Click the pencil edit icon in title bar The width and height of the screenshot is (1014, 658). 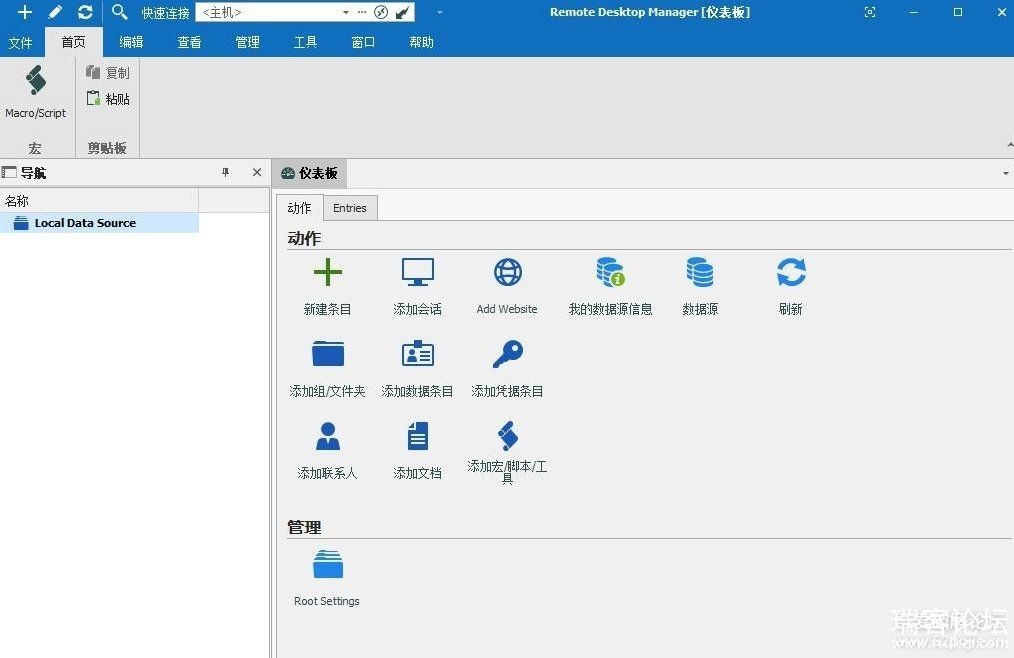coord(55,12)
